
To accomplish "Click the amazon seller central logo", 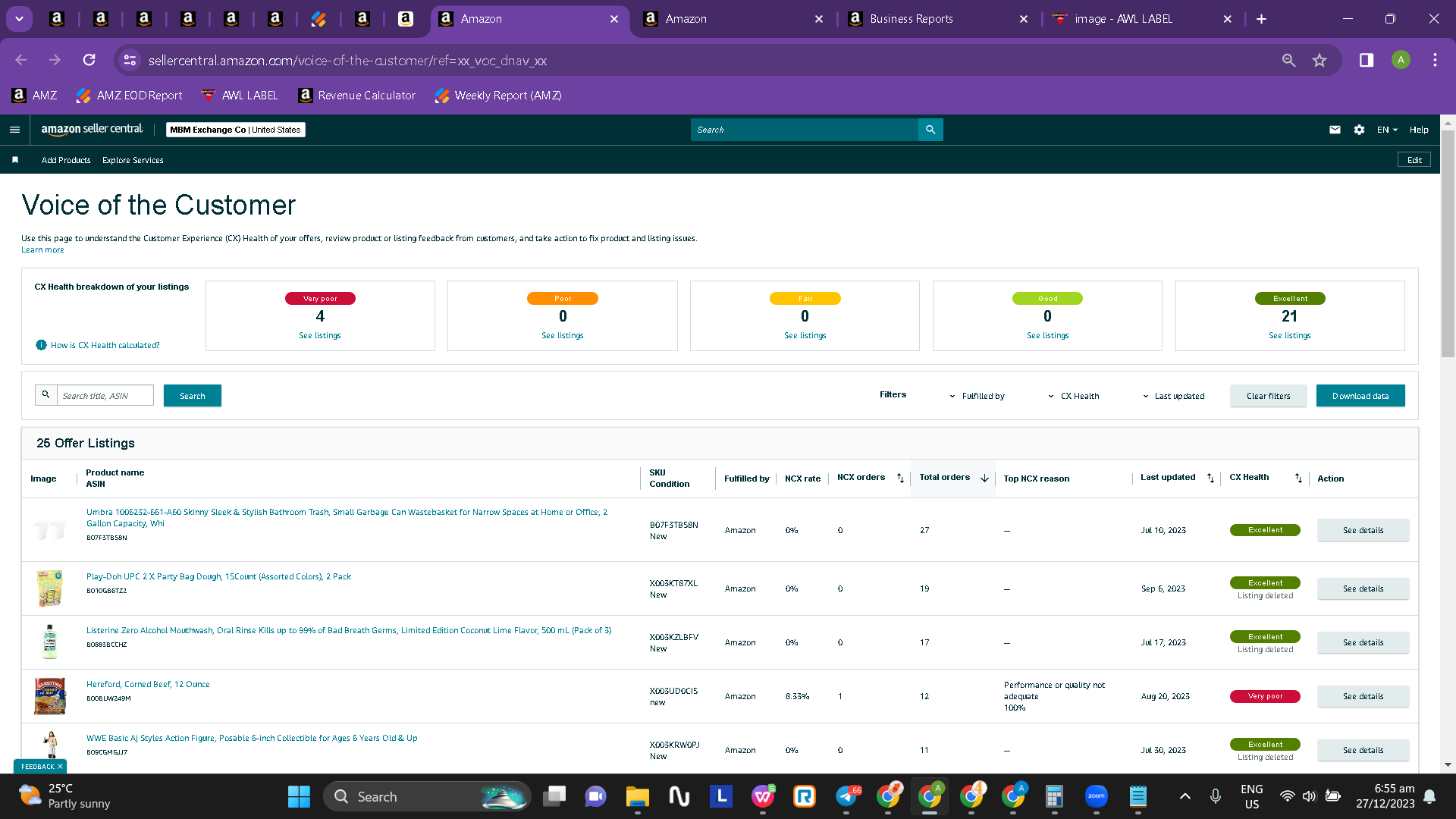I will (92, 130).
